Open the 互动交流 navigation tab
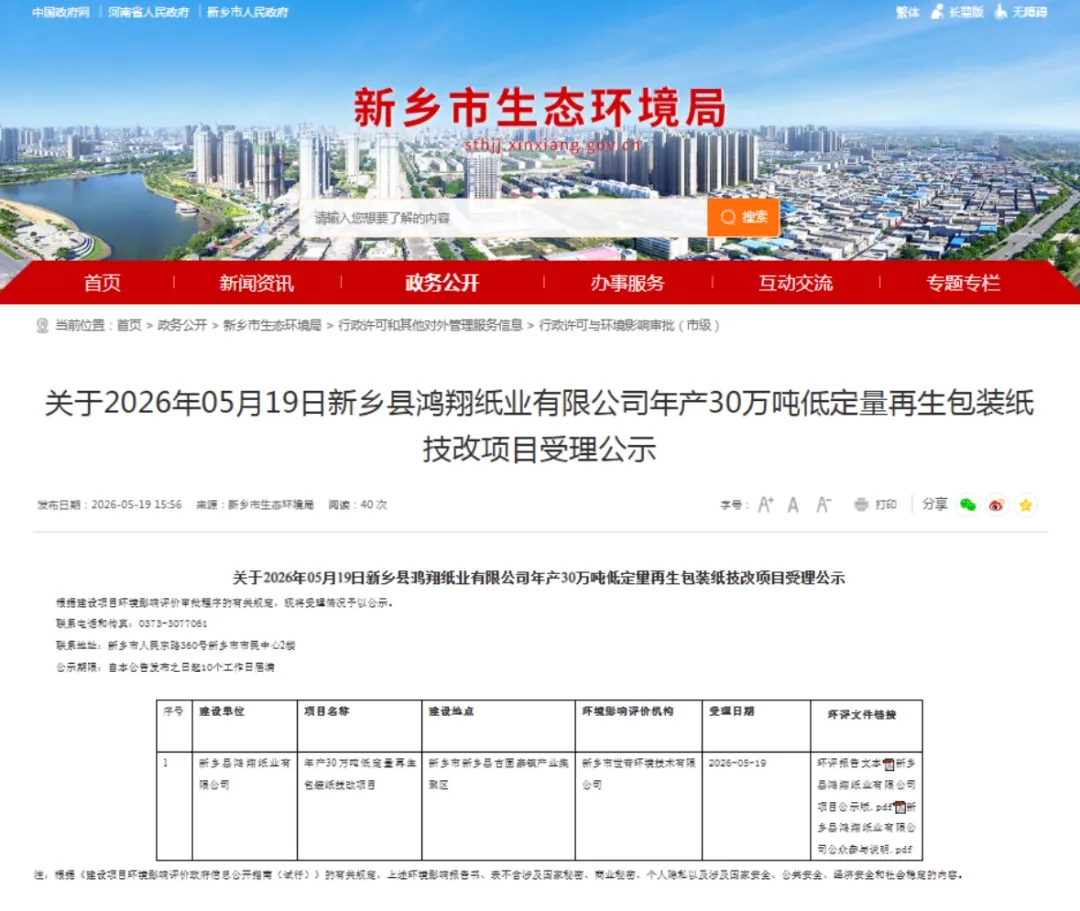 click(796, 283)
